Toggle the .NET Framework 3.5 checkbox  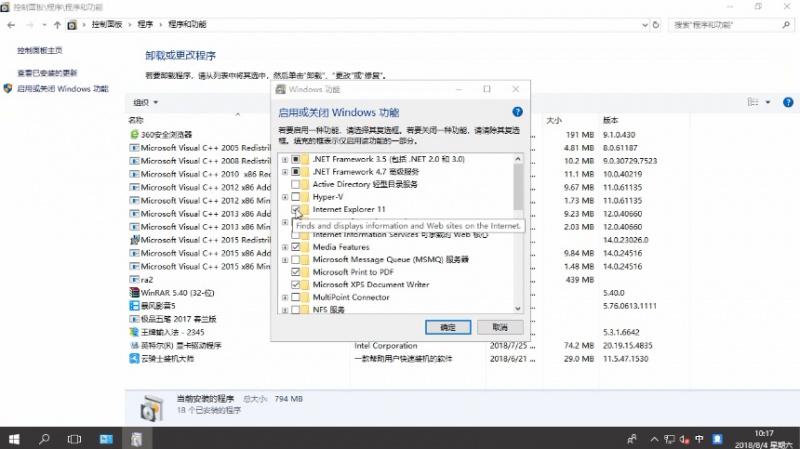[x=295, y=159]
